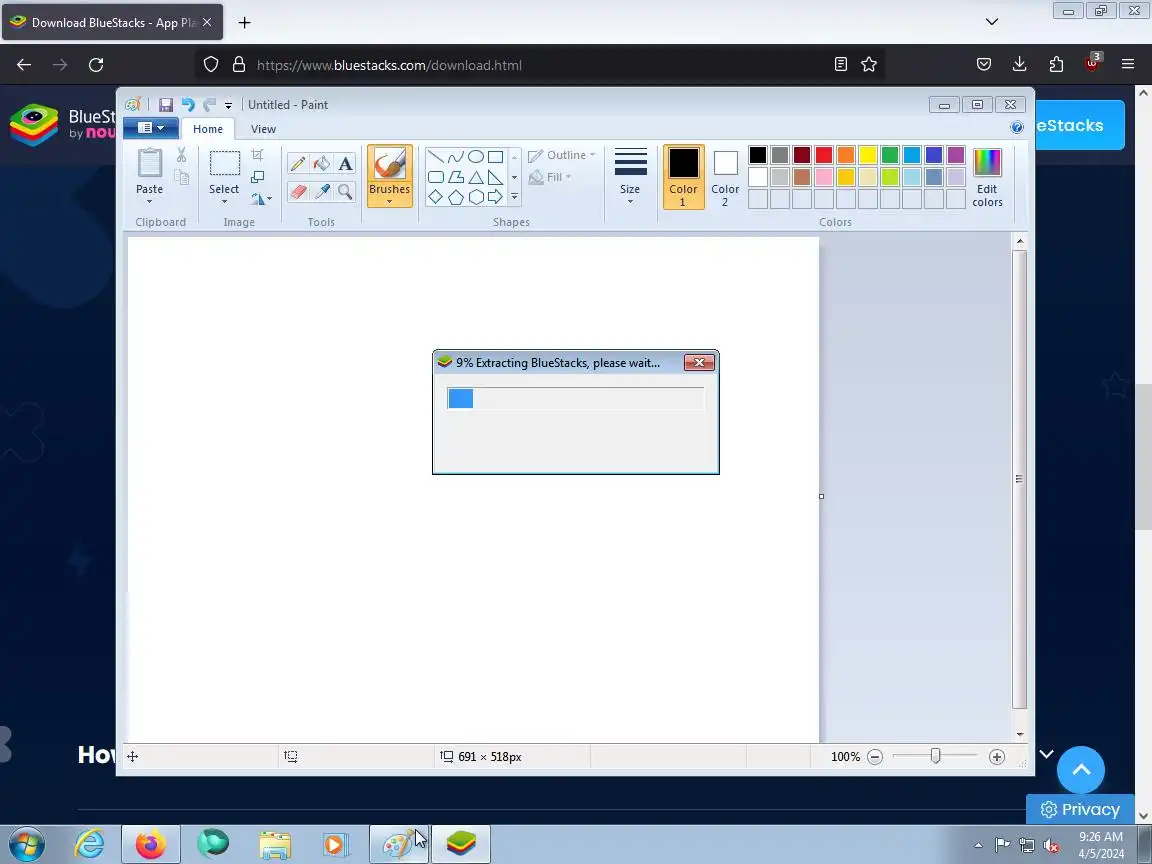Viewport: 1152px width, 864px height.
Task: Select the Fill with color bucket tool
Action: coord(321,163)
